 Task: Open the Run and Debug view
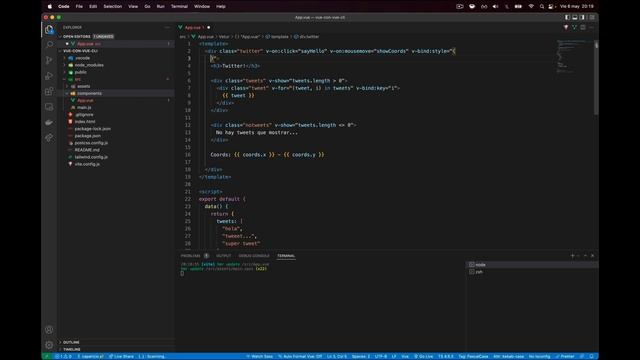click(x=49, y=76)
